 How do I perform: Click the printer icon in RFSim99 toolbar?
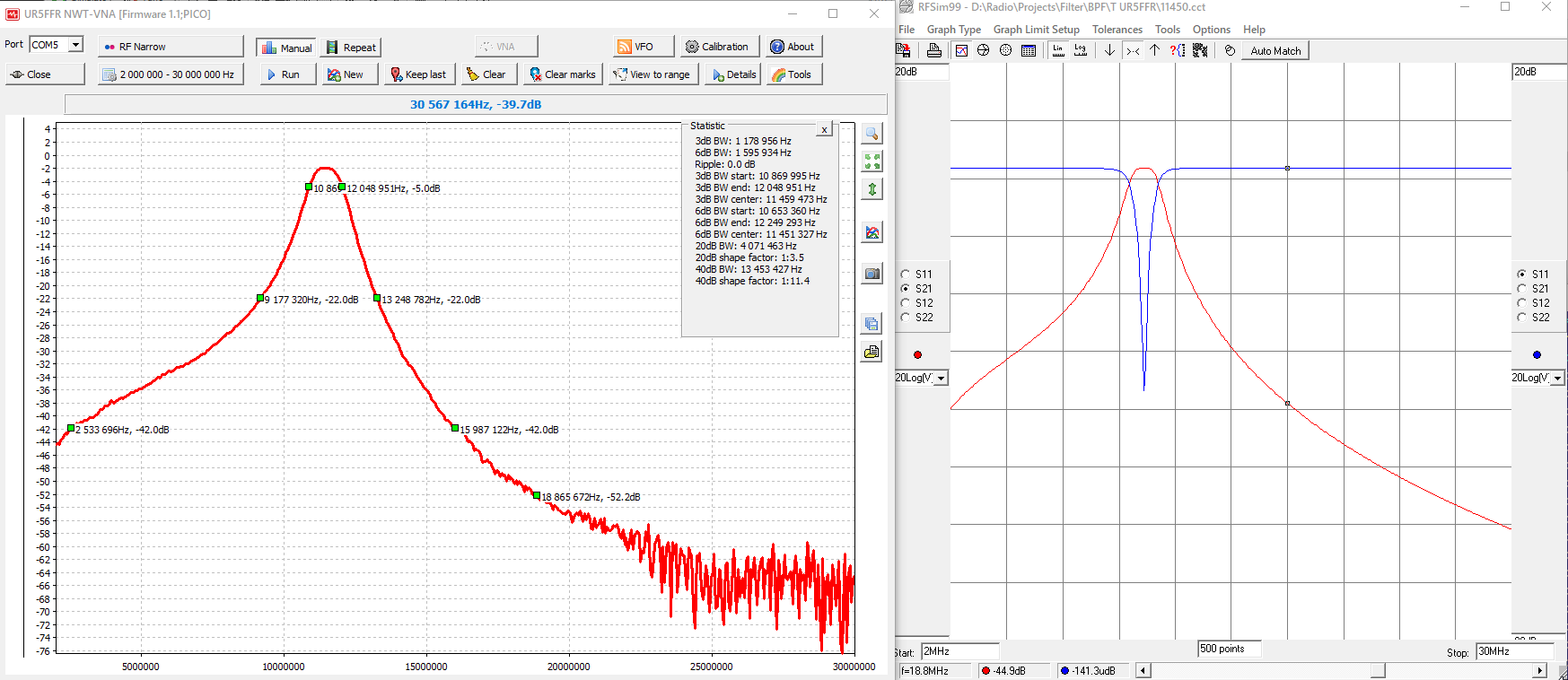[x=934, y=51]
